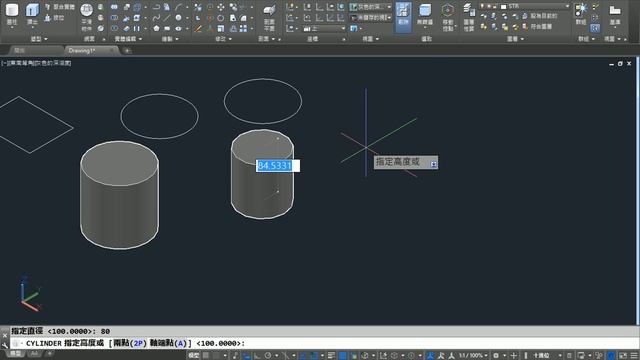Toggle lineweight display in status bar
The image size is (640, 360).
pyautogui.click(x=331, y=356)
